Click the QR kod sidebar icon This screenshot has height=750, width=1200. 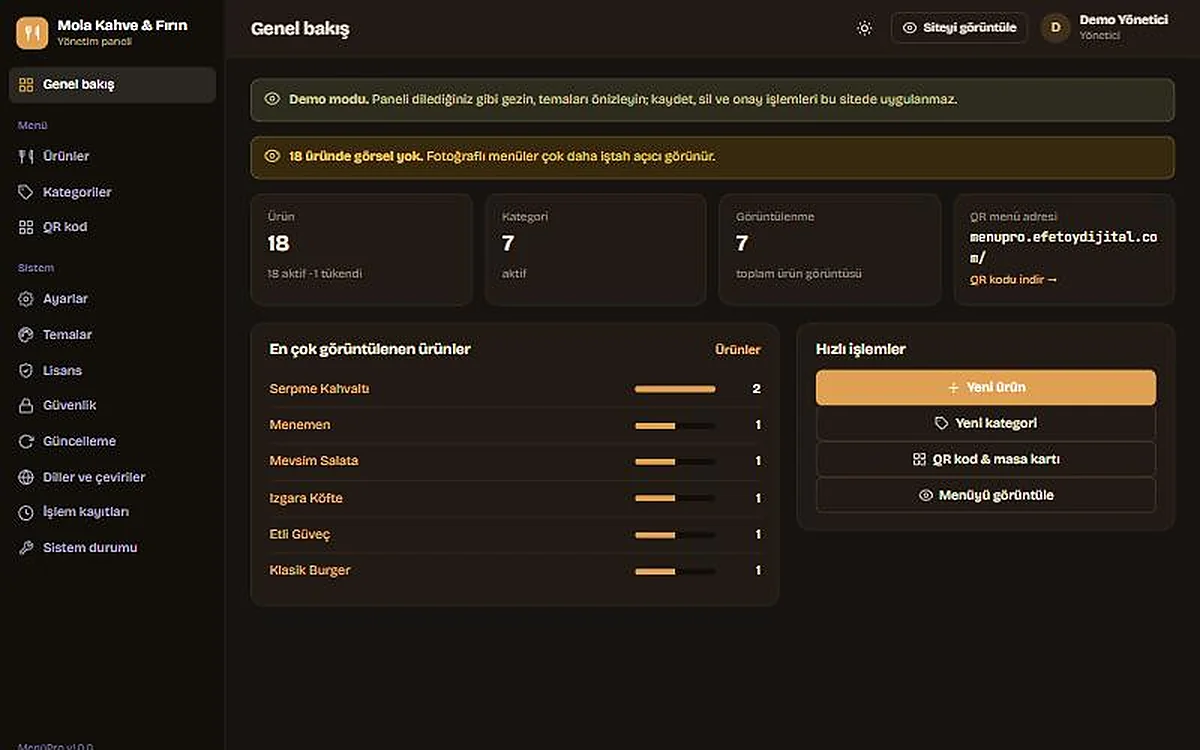(26, 227)
